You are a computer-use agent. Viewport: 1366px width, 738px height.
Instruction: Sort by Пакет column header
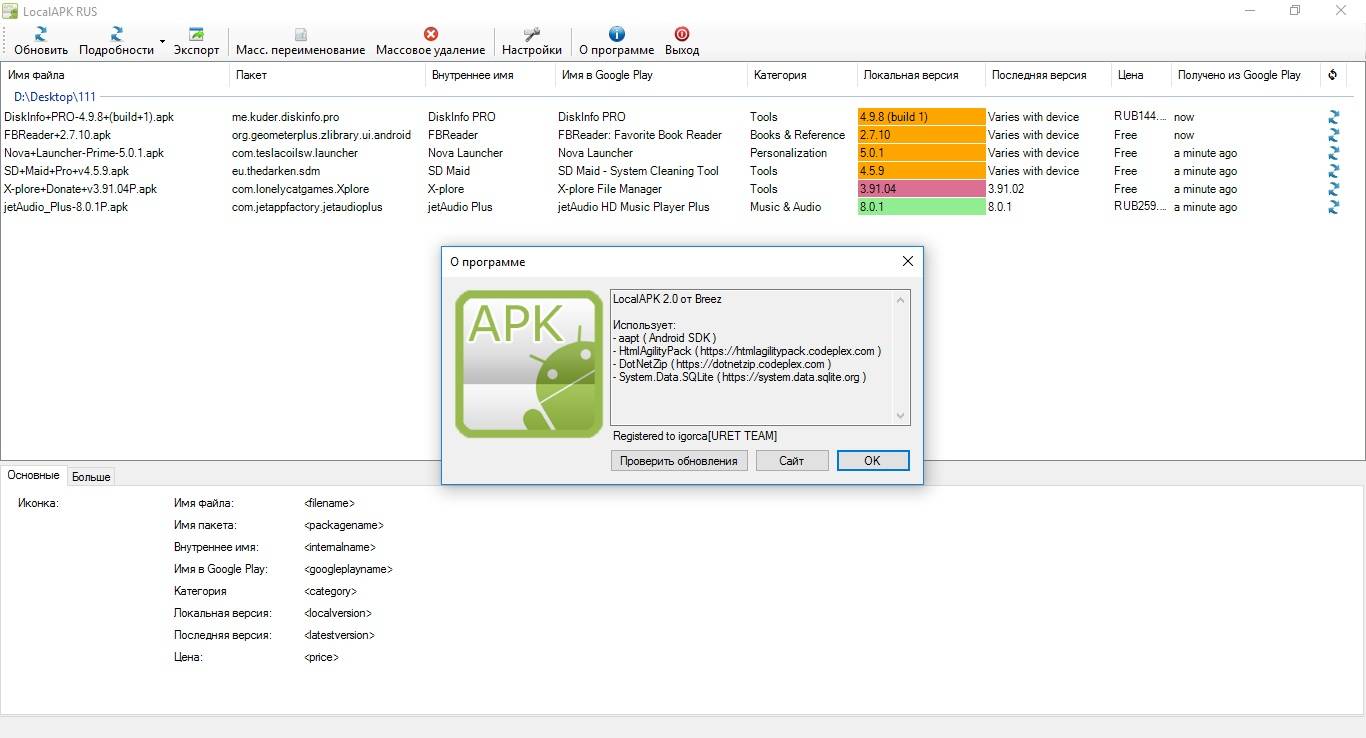point(327,75)
